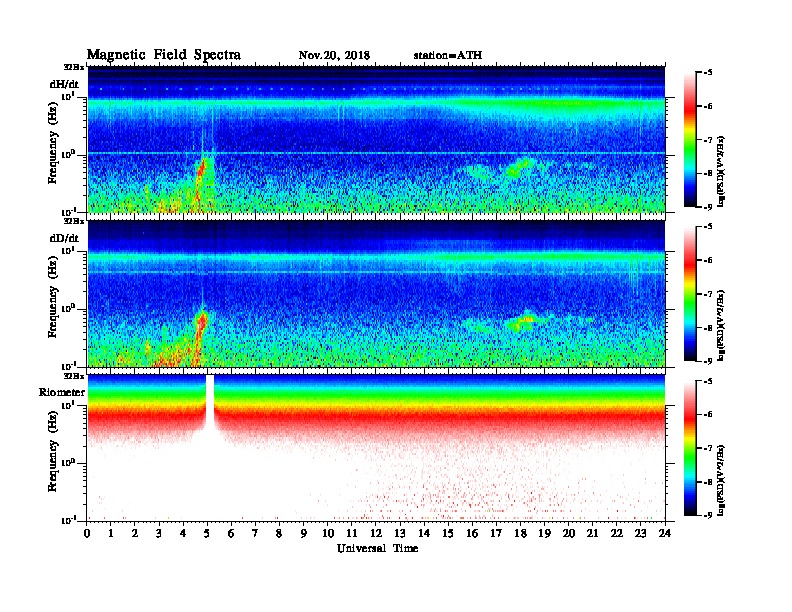
Task: Click the red burst near 5 UT in dH/dt
Action: pyautogui.click(x=201, y=174)
